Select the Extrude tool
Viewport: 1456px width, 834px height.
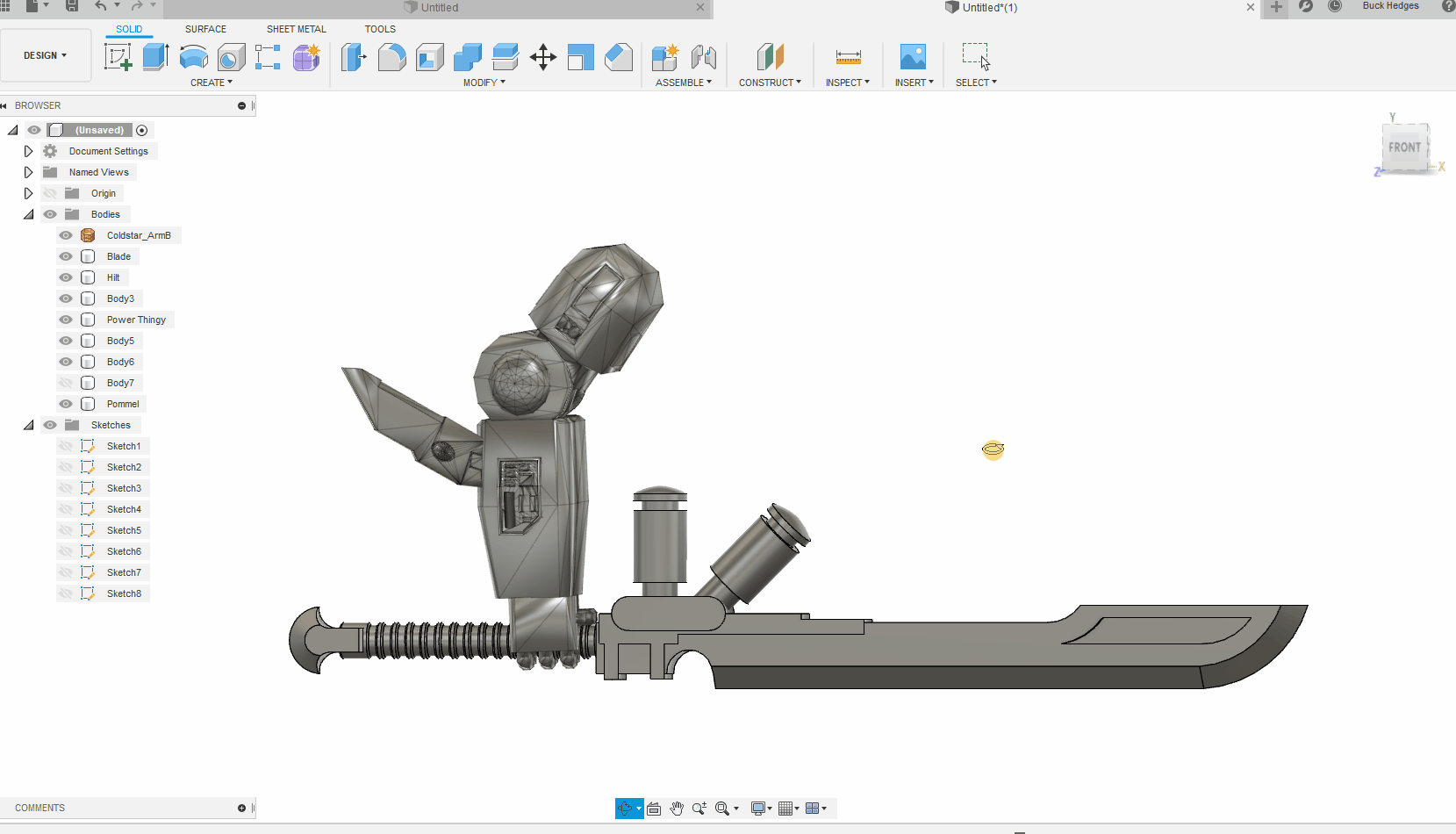155,57
